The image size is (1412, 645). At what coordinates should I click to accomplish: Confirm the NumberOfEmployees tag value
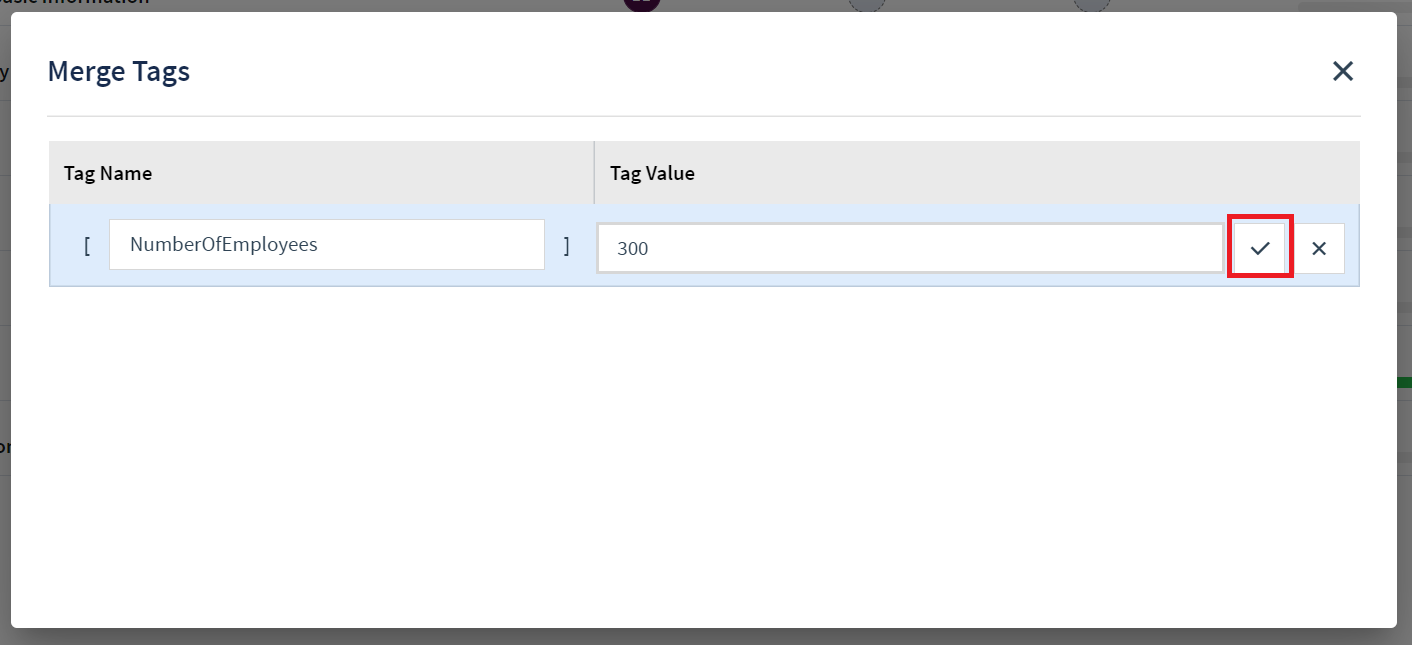pos(1259,247)
